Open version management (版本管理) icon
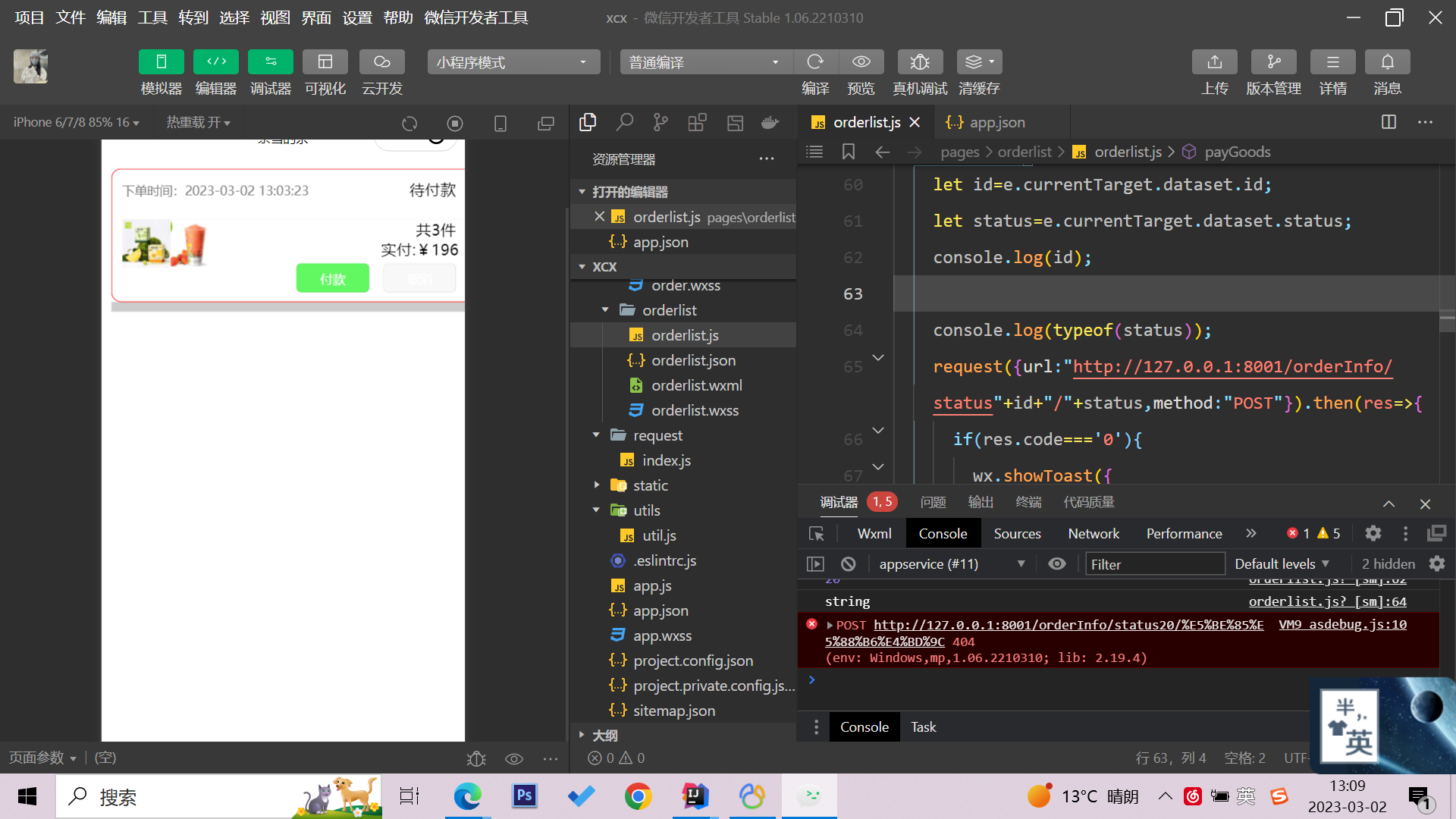The height and width of the screenshot is (819, 1456). [1273, 62]
